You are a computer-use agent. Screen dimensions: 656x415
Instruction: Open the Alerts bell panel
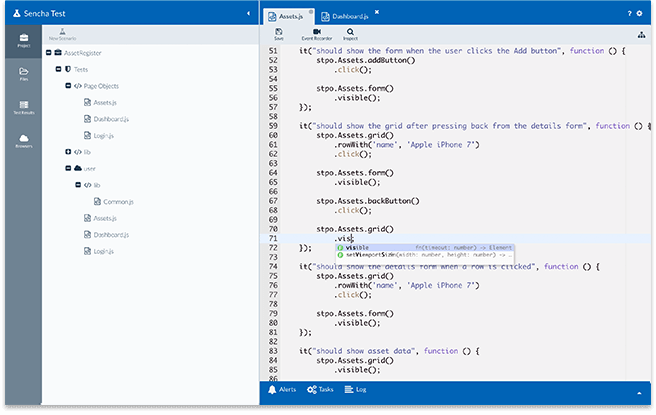click(x=282, y=389)
